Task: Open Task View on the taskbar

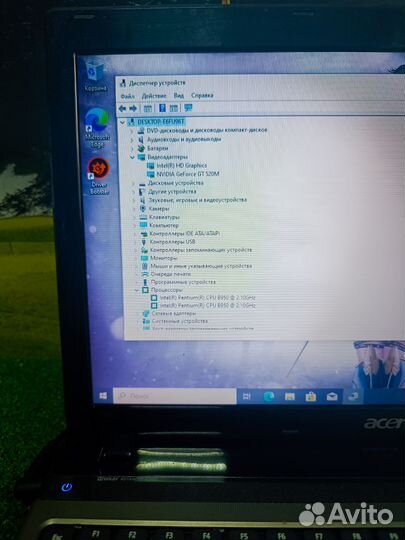Action: 247,397
